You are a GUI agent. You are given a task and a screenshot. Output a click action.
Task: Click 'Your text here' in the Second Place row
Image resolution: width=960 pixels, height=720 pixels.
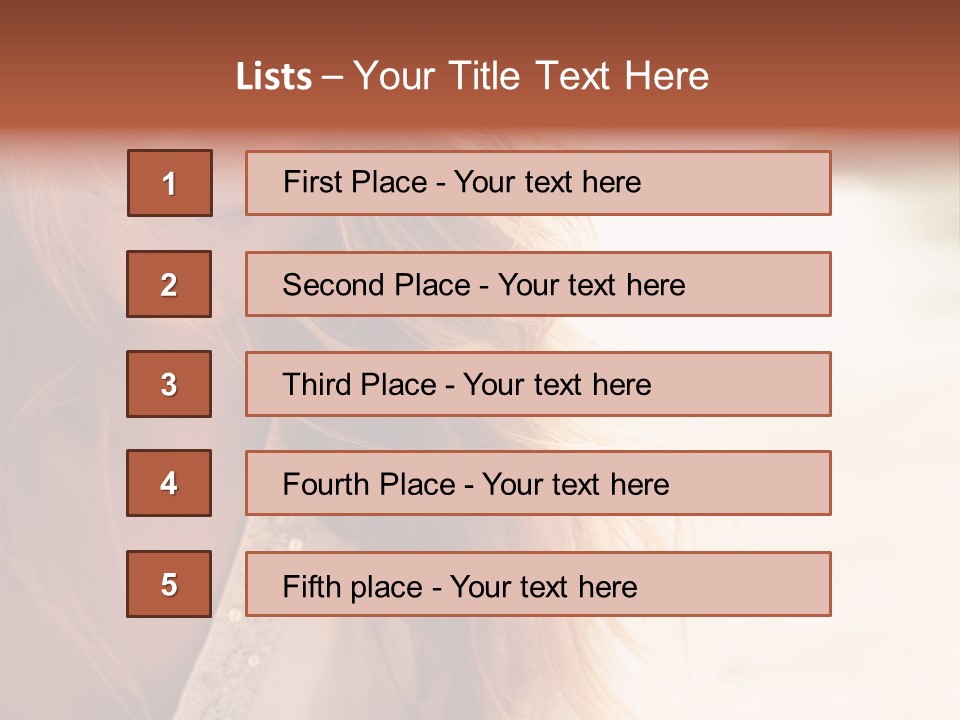pos(591,285)
